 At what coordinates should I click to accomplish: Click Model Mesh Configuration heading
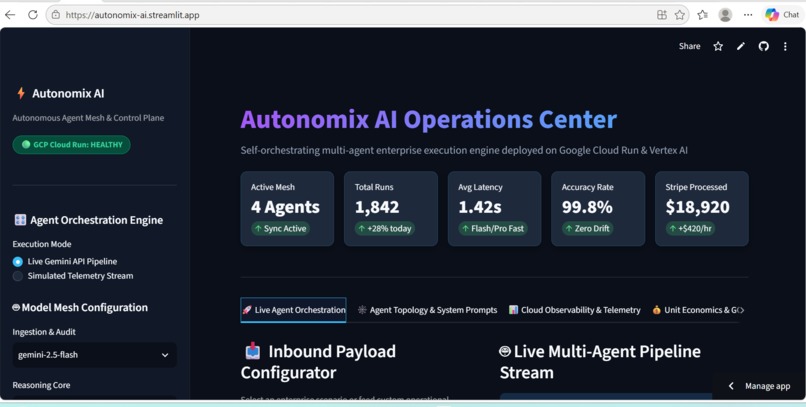[80, 307]
